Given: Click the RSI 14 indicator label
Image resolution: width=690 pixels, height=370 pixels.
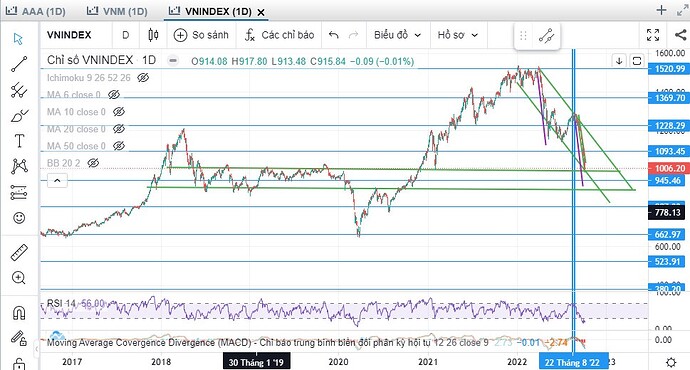Looking at the screenshot, I should point(61,303).
